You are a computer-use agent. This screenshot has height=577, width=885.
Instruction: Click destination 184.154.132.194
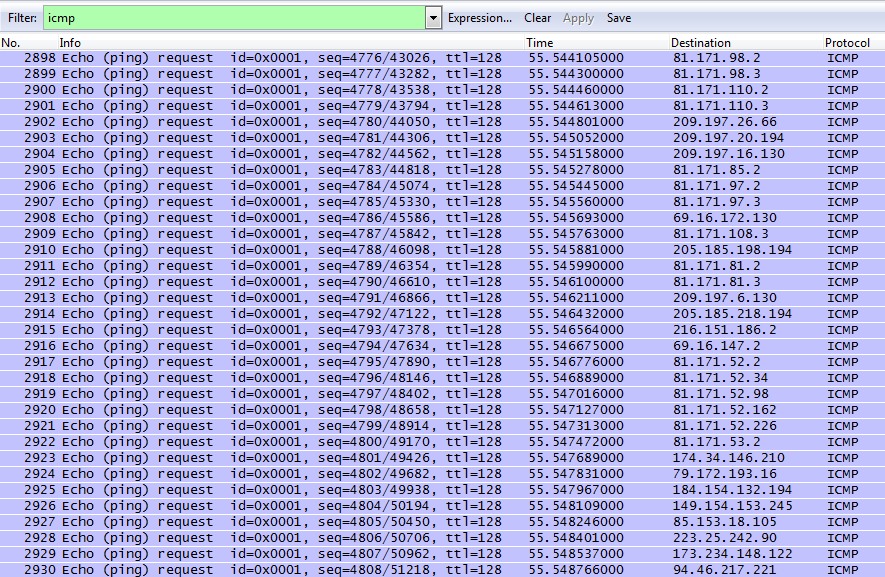[x=732, y=490]
